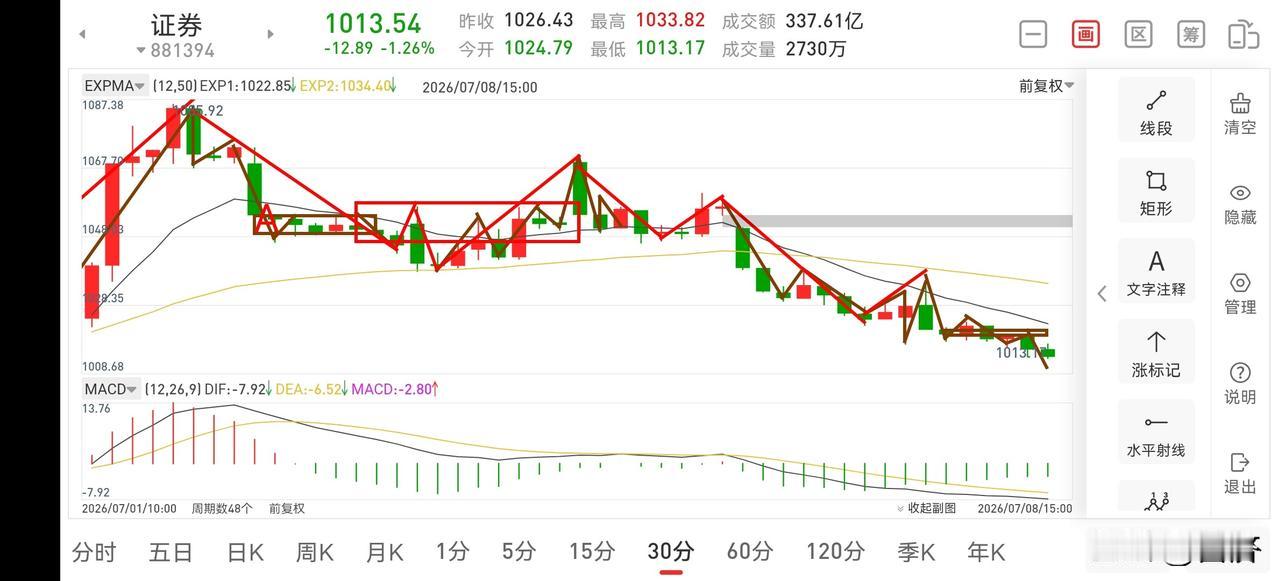Switch to the 5分 period tab

[519, 552]
